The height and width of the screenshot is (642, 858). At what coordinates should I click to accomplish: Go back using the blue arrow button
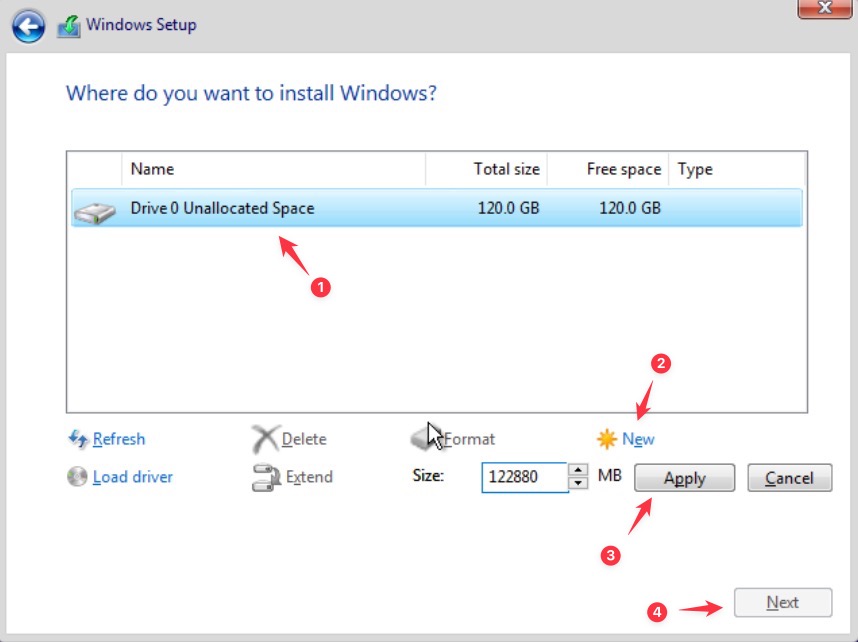[28, 26]
